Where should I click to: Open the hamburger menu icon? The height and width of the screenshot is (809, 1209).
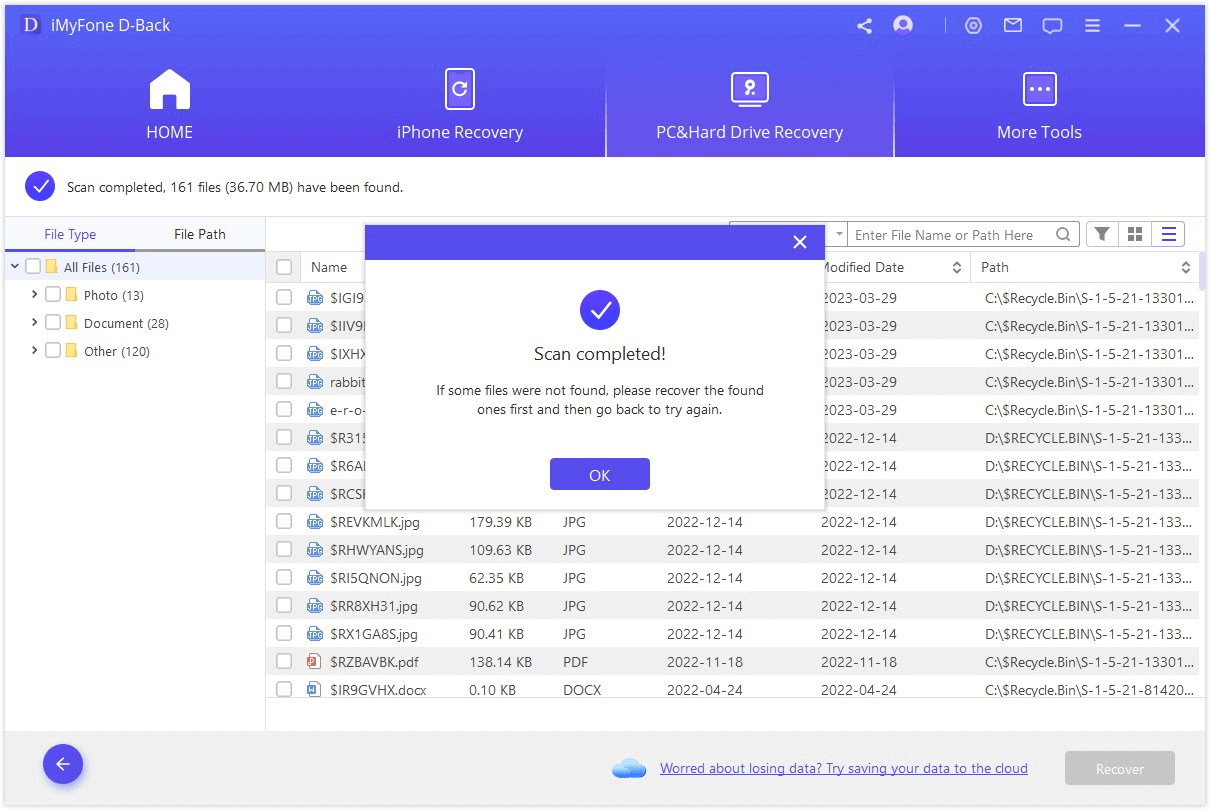coord(1092,26)
